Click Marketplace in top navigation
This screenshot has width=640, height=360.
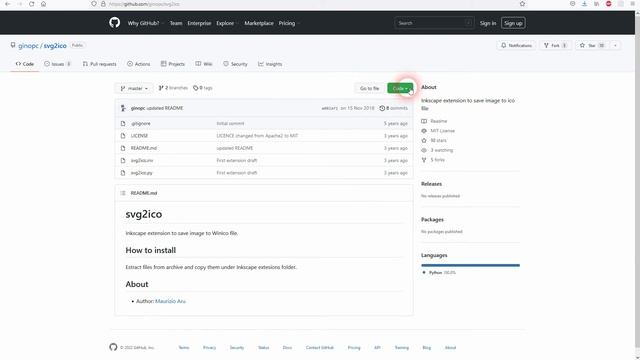(259, 23)
